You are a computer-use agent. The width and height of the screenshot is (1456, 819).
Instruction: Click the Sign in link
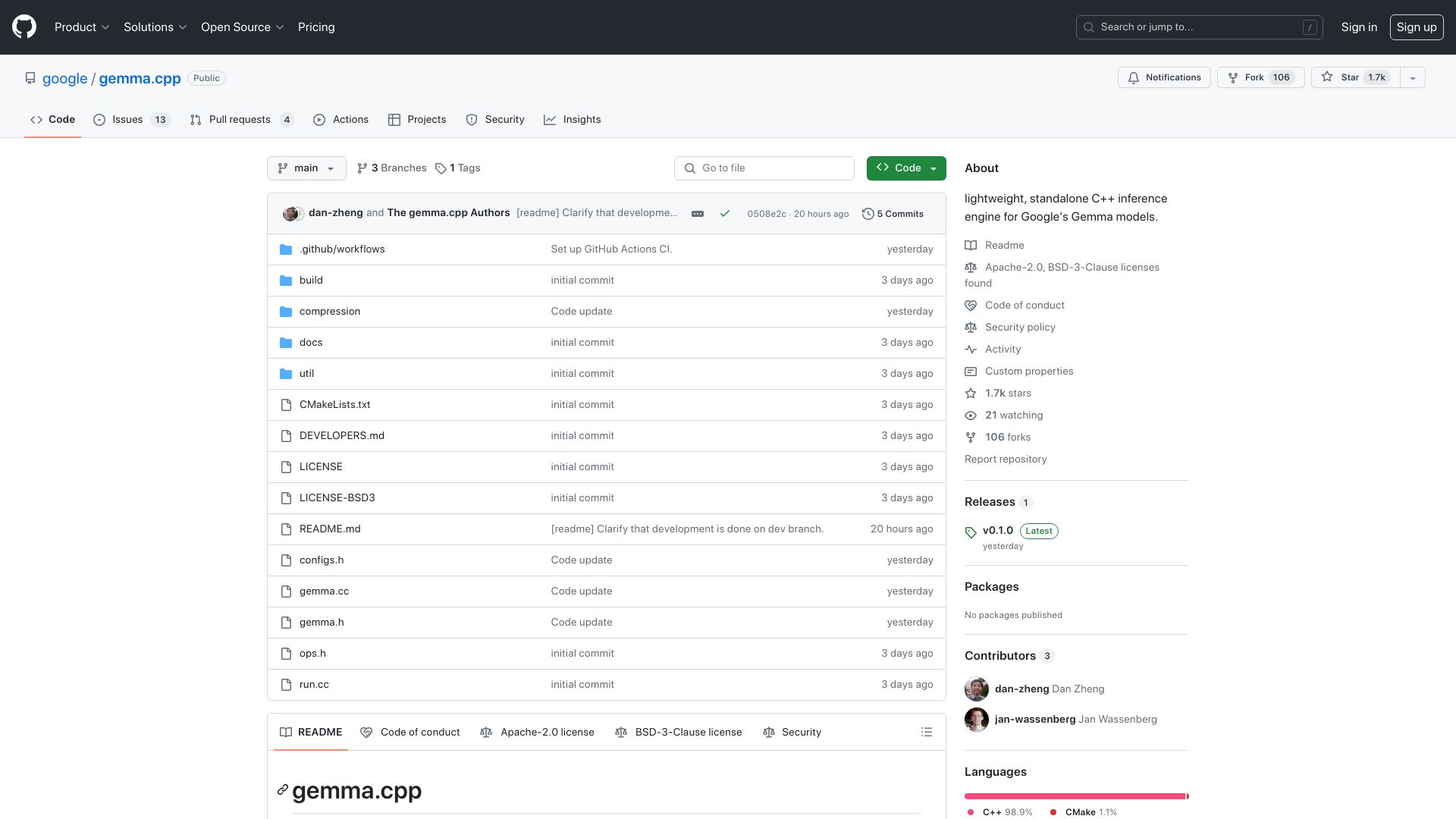1359,27
